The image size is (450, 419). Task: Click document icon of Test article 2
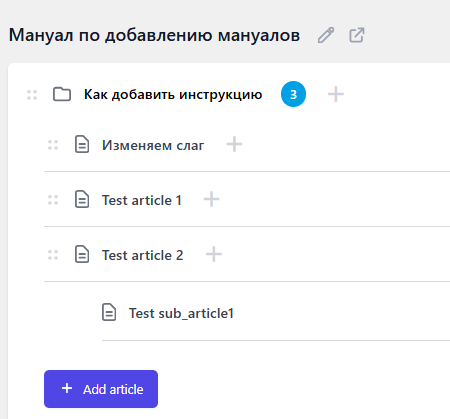[82, 254]
